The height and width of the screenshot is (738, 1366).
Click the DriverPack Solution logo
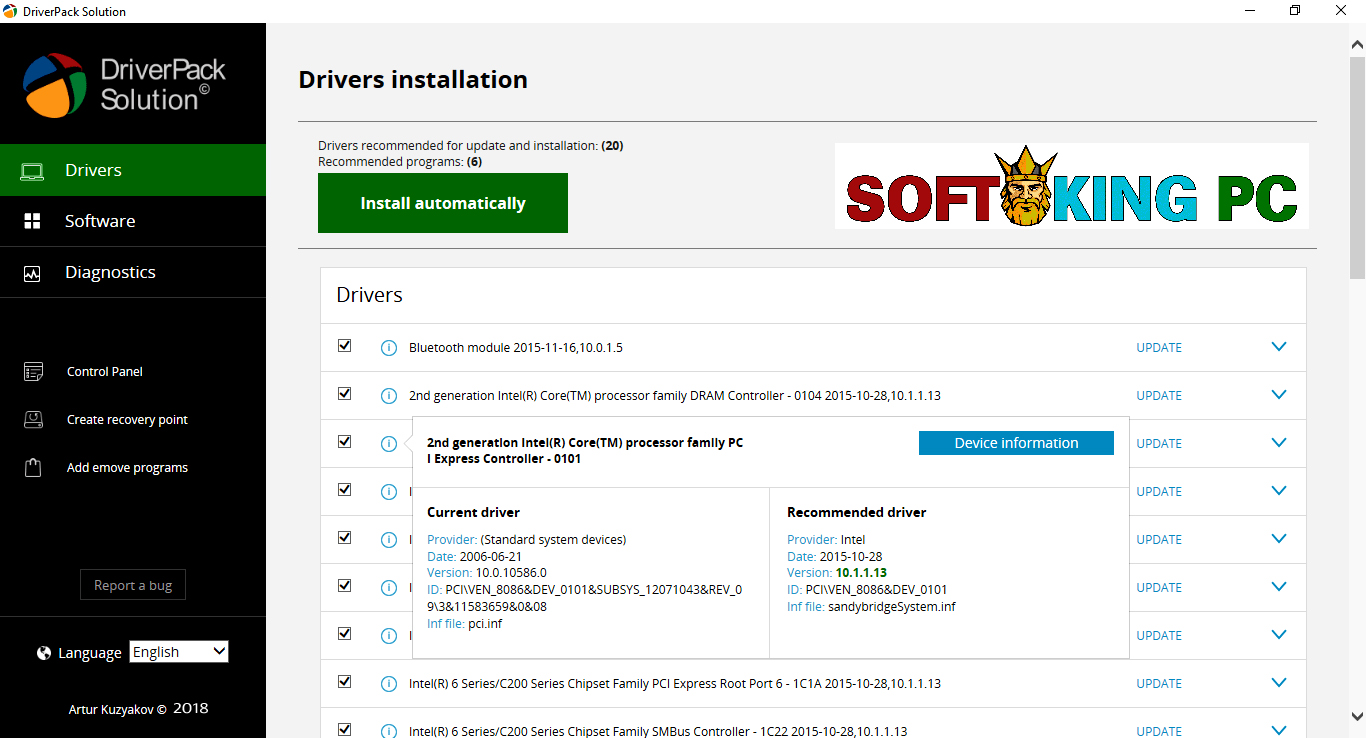[x=124, y=85]
